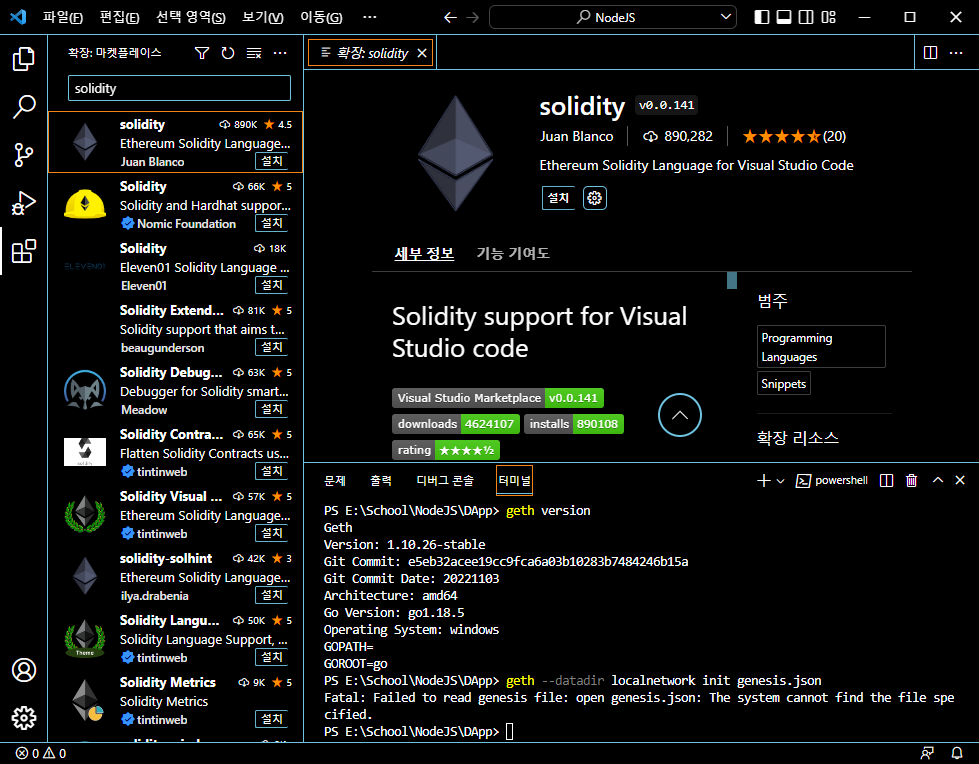Switch to the 출력 panel tab
The width and height of the screenshot is (979, 764).
pyautogui.click(x=381, y=481)
